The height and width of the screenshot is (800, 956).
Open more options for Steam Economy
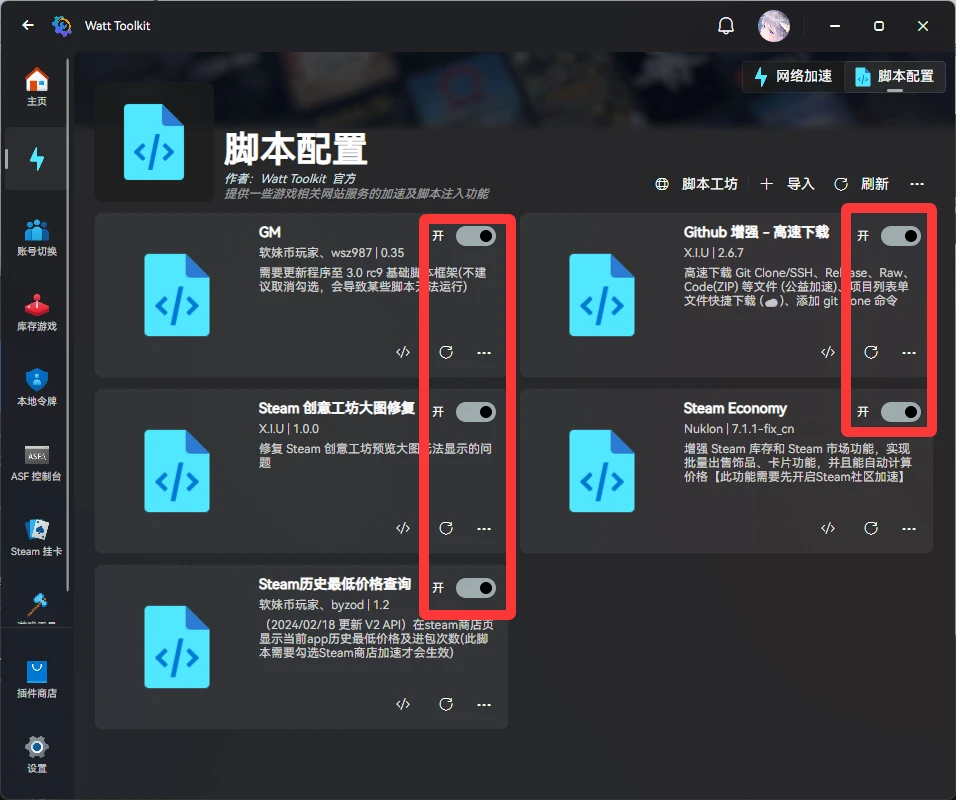(909, 528)
